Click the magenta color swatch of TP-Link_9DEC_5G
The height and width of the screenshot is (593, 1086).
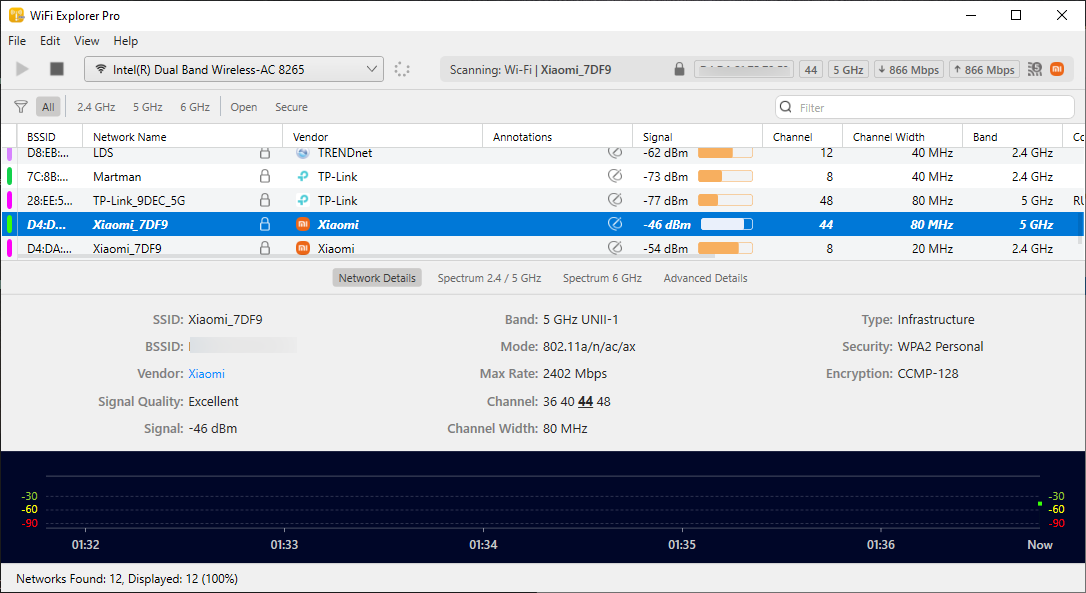tap(10, 200)
